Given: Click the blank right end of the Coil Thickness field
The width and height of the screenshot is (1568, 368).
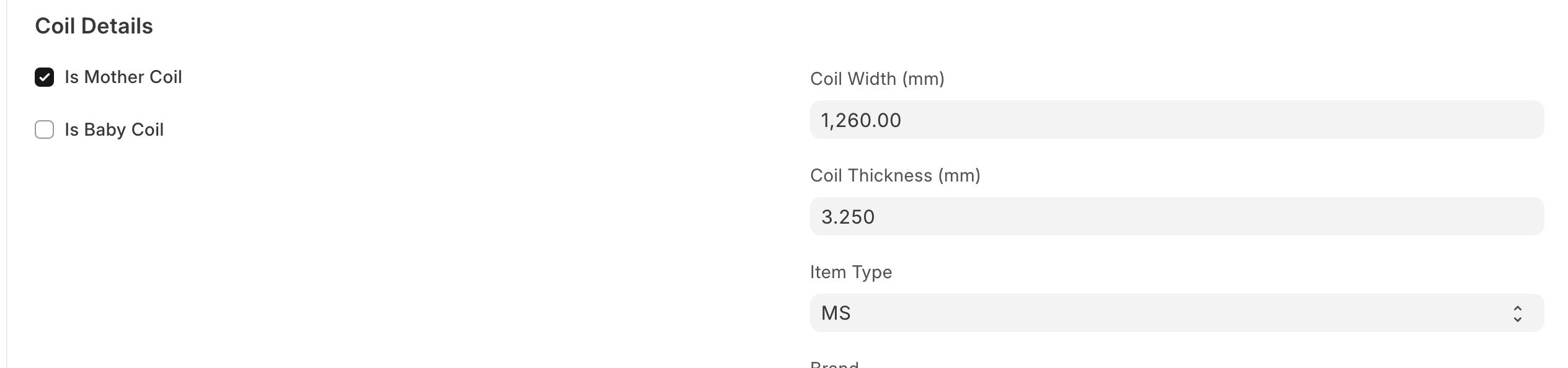Looking at the screenshot, I should [1489, 217].
